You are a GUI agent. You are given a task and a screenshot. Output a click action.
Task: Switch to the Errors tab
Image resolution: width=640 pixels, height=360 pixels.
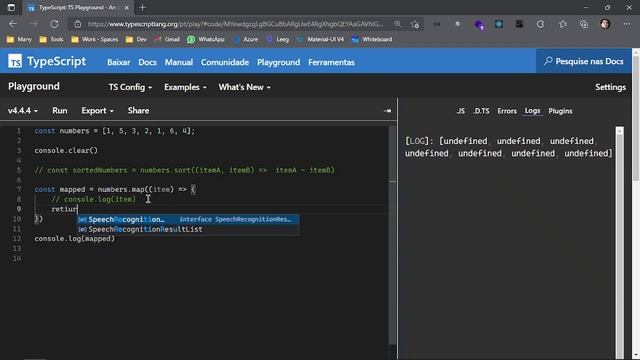[x=507, y=111]
